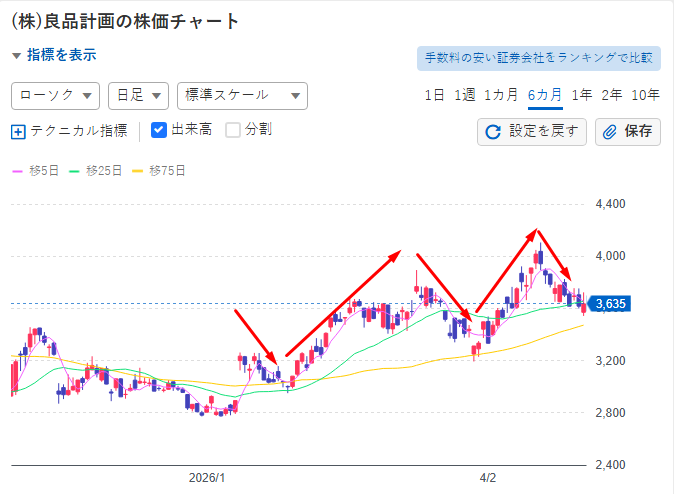Select the 1週 time range
The image size is (674, 494).
465,95
